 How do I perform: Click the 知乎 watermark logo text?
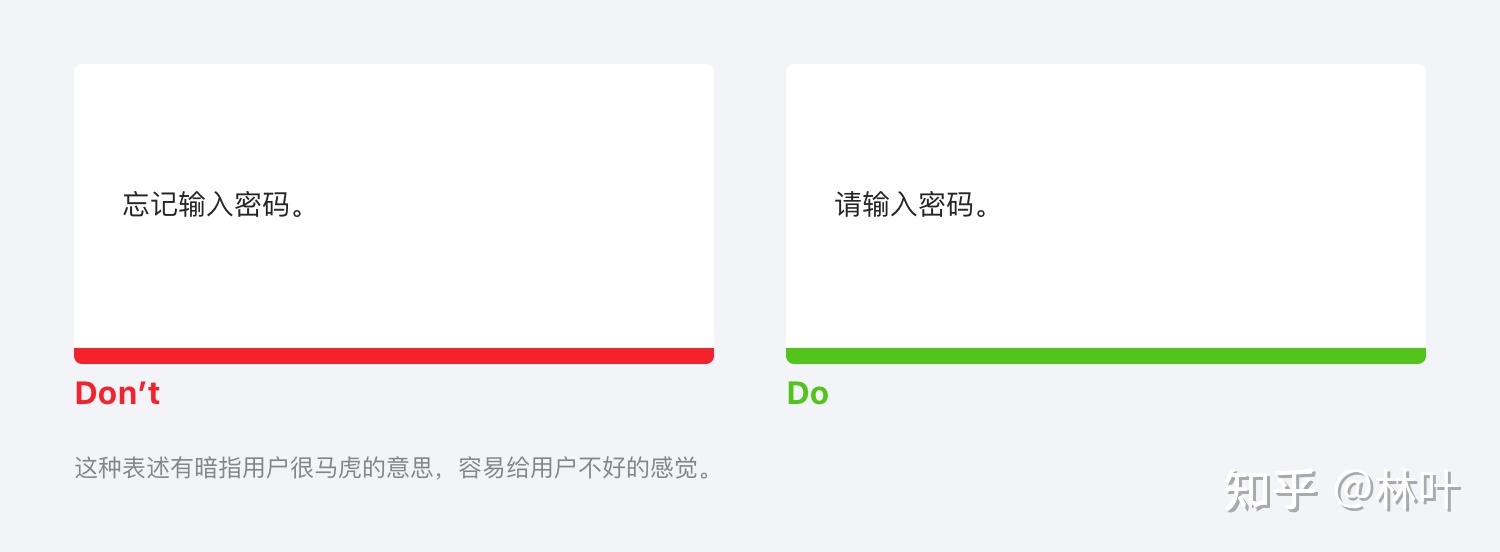click(1271, 493)
